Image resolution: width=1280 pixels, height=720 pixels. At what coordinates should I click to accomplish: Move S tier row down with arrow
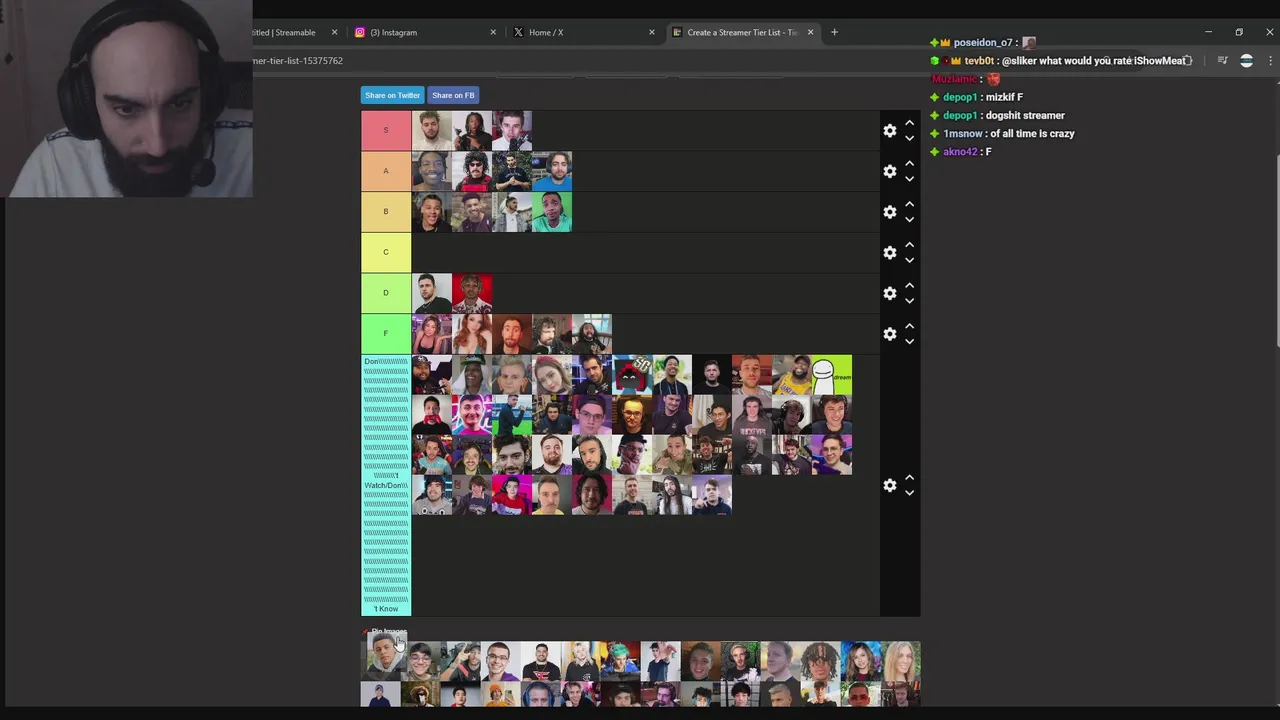pos(909,138)
